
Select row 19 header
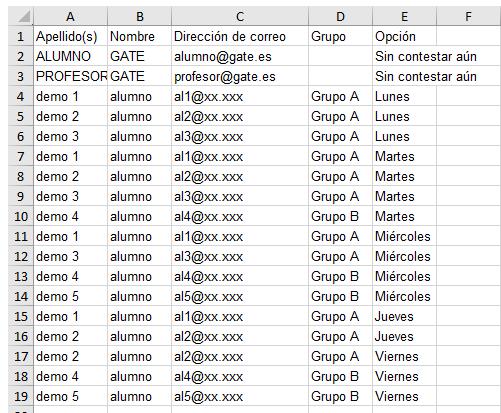[x=21, y=396]
